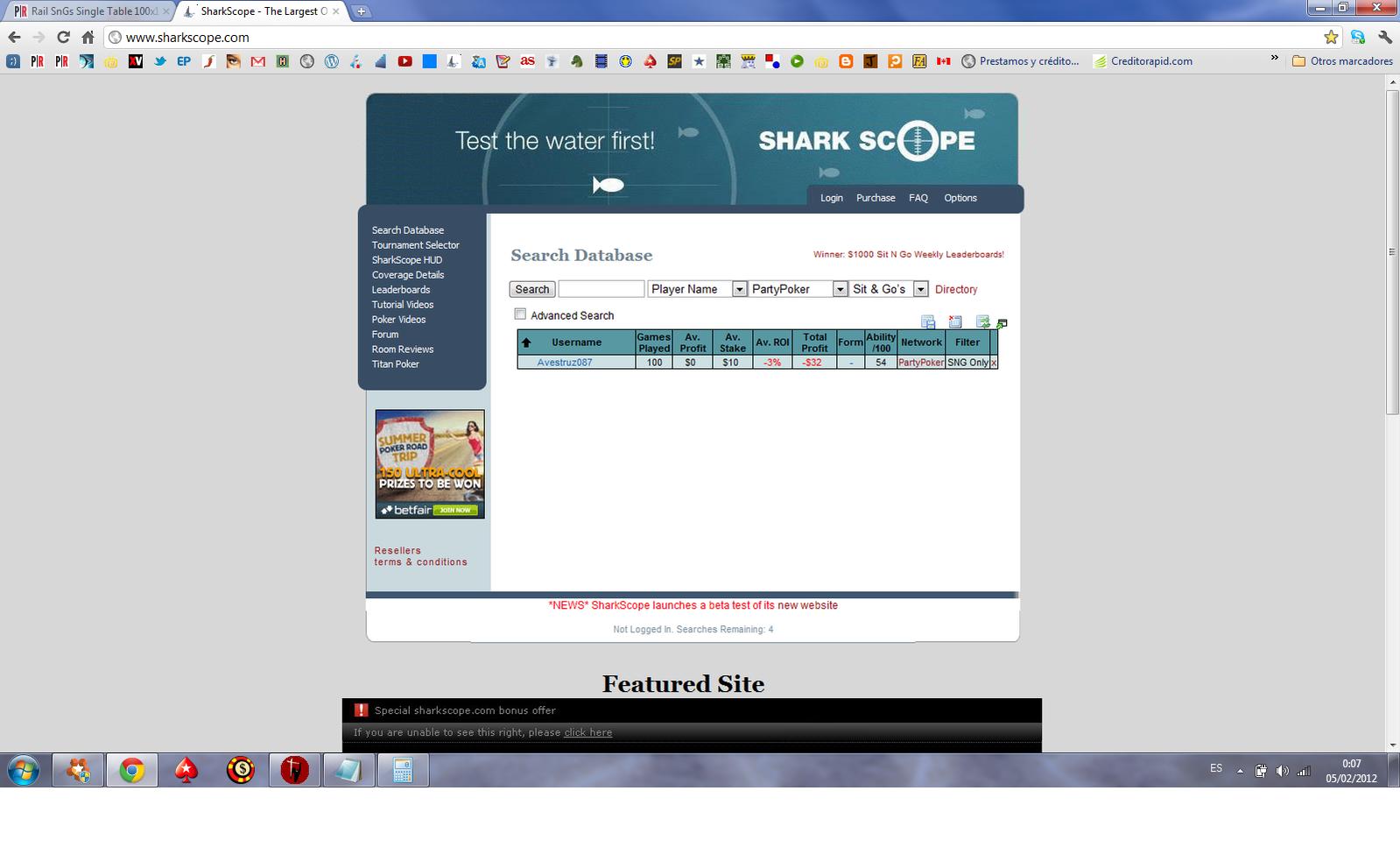The height and width of the screenshot is (847, 1400).
Task: Open the YouTube bookmark icon
Action: tap(405, 61)
